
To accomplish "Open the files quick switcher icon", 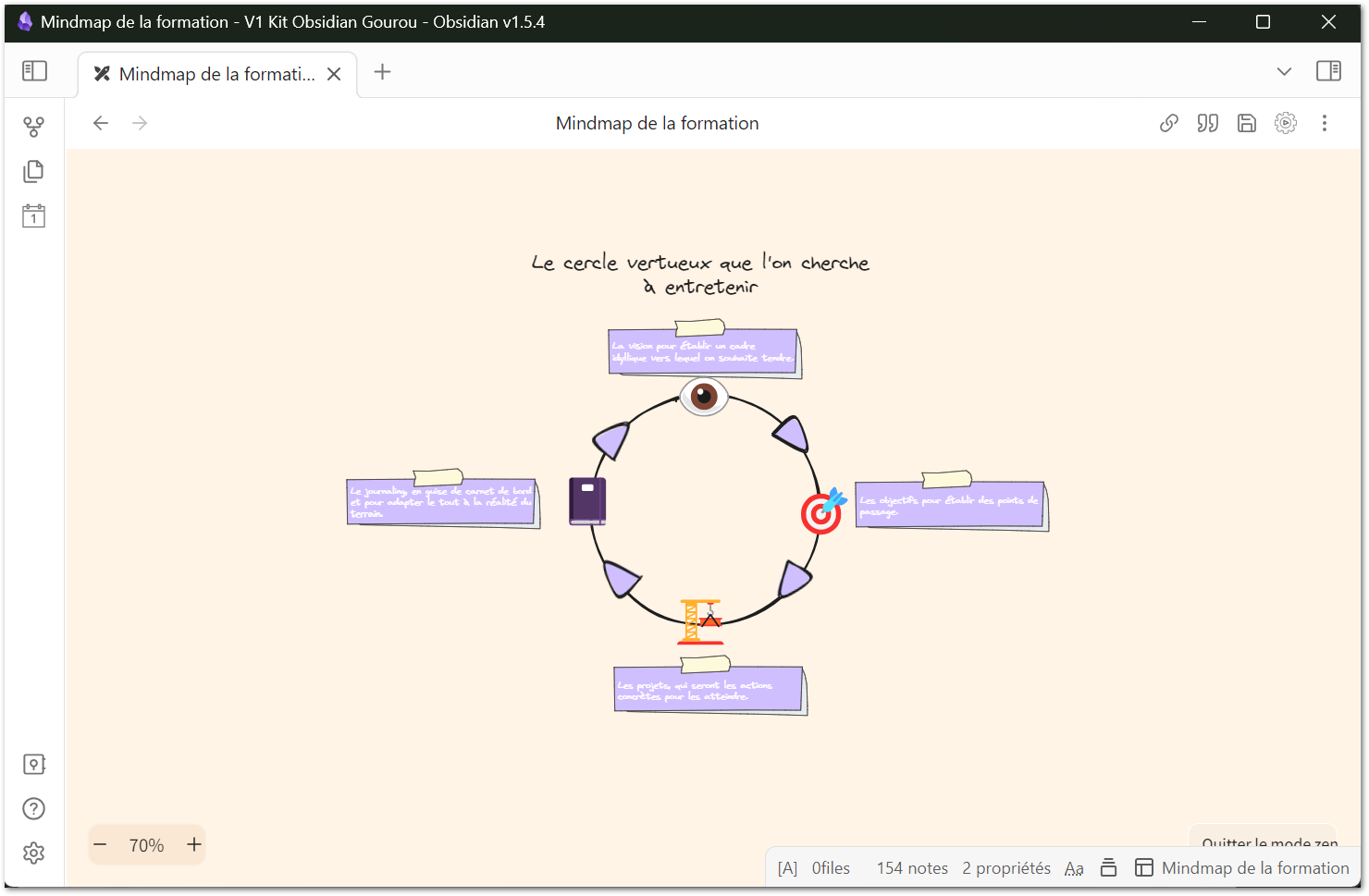I will [34, 171].
